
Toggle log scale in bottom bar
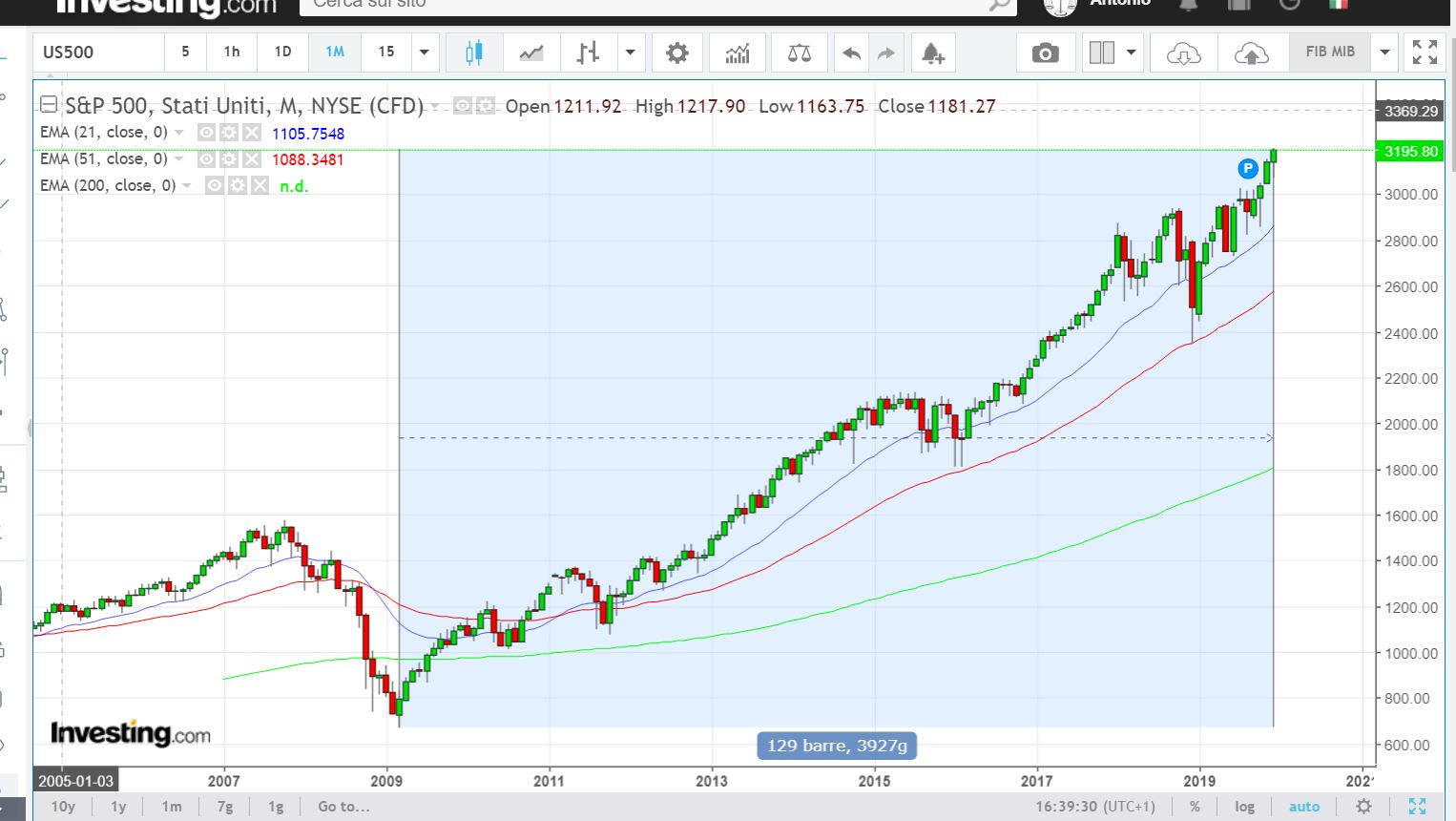(x=1244, y=807)
